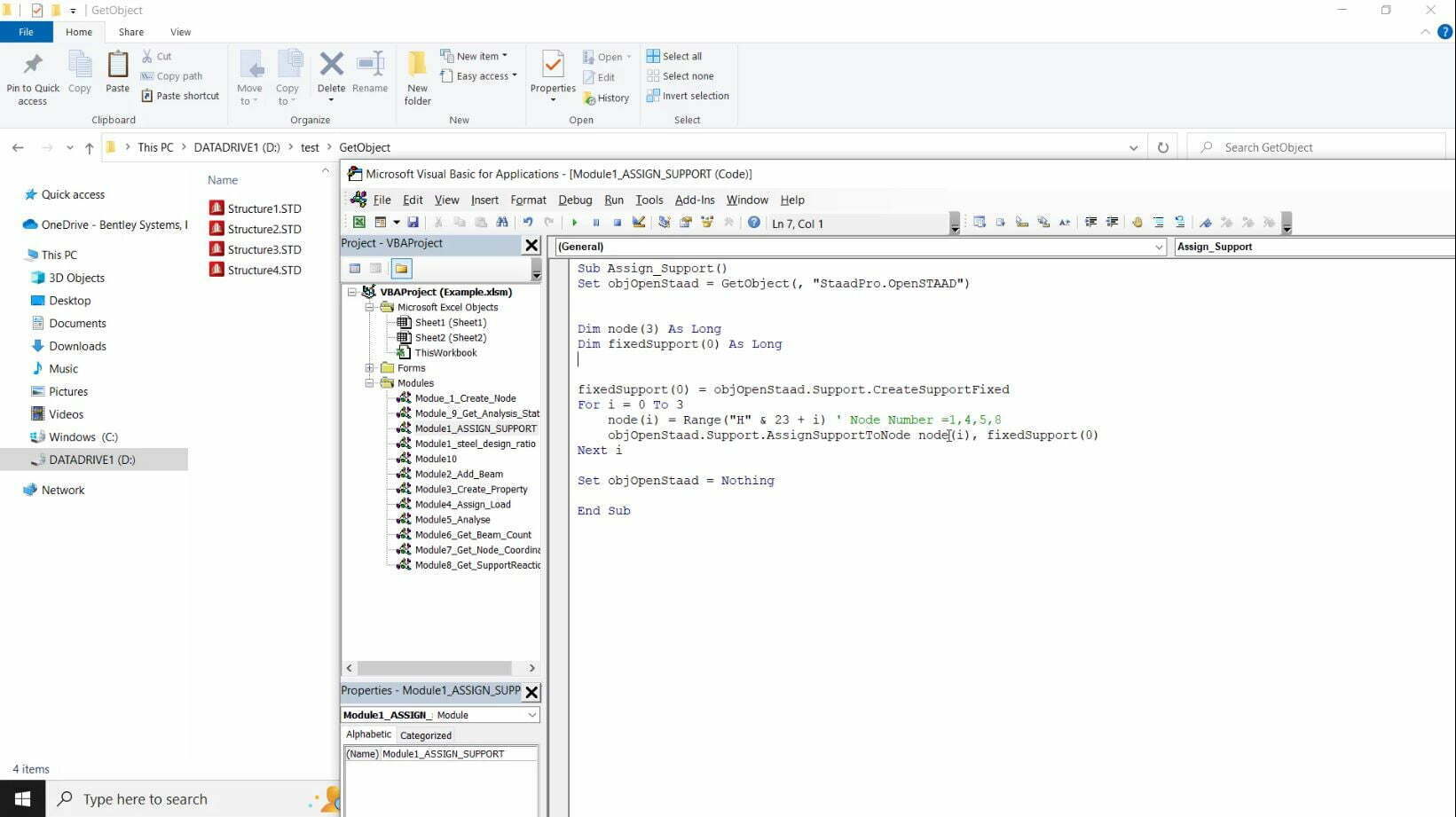Click the Design Mode toolbar icon
The width and height of the screenshot is (1456, 817).
pos(640,223)
